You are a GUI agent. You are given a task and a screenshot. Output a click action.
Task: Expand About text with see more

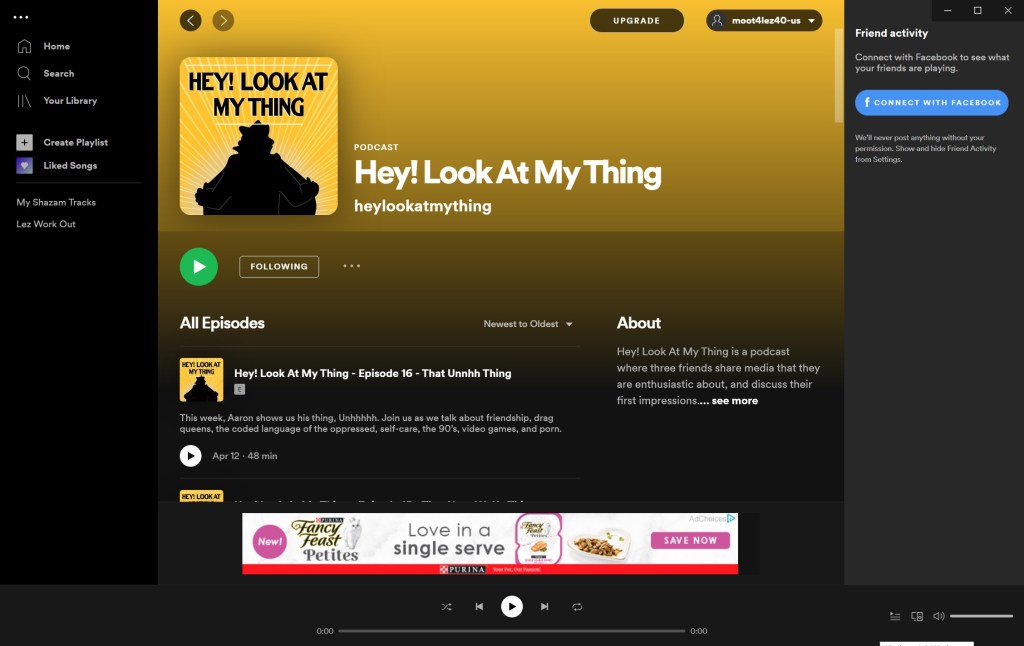click(735, 400)
